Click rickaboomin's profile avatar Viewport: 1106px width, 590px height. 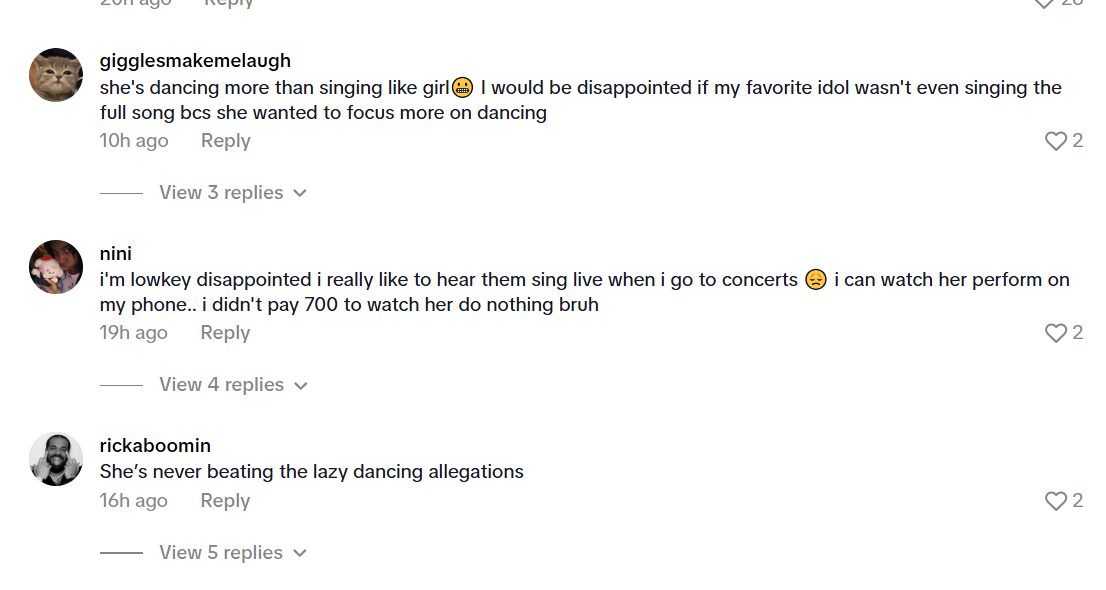55,458
